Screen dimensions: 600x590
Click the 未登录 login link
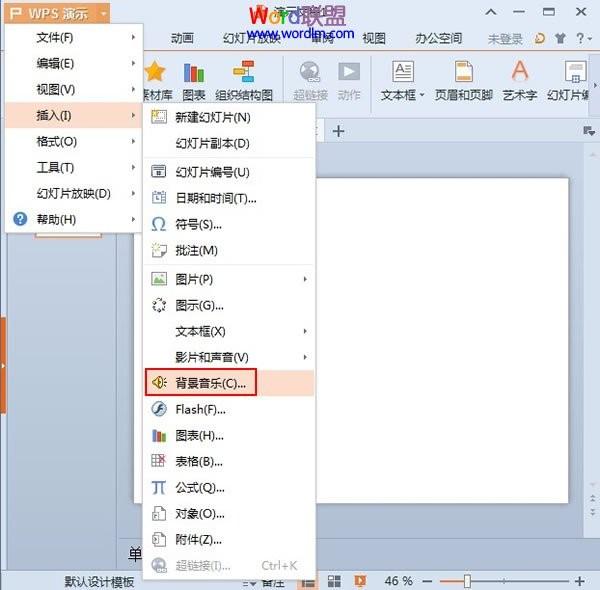coord(505,39)
